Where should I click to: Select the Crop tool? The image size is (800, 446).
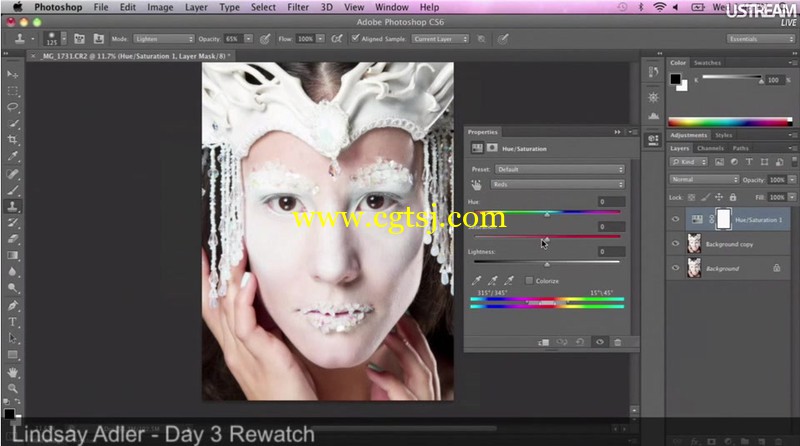13,140
